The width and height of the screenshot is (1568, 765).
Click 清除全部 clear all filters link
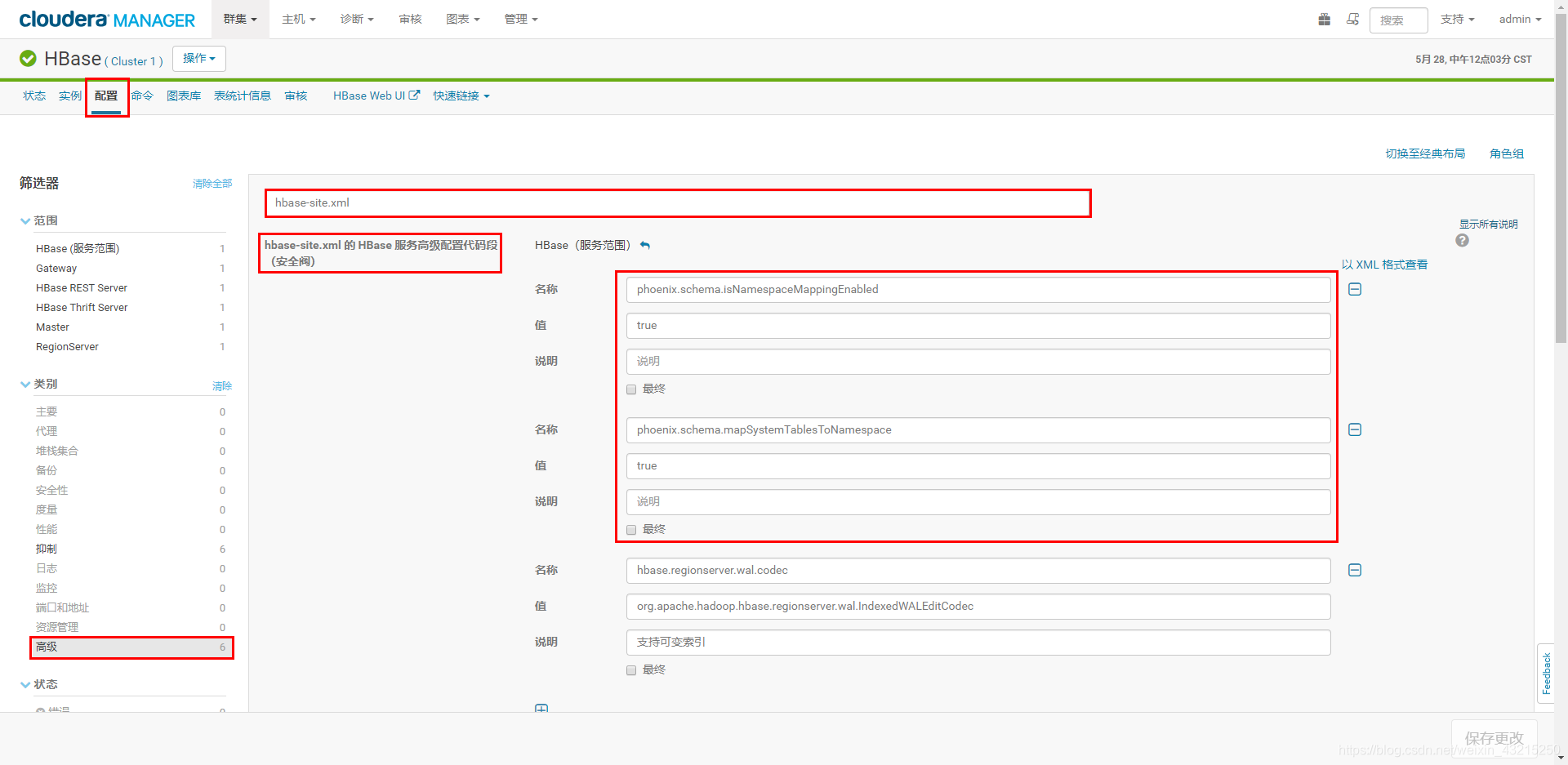click(x=212, y=184)
